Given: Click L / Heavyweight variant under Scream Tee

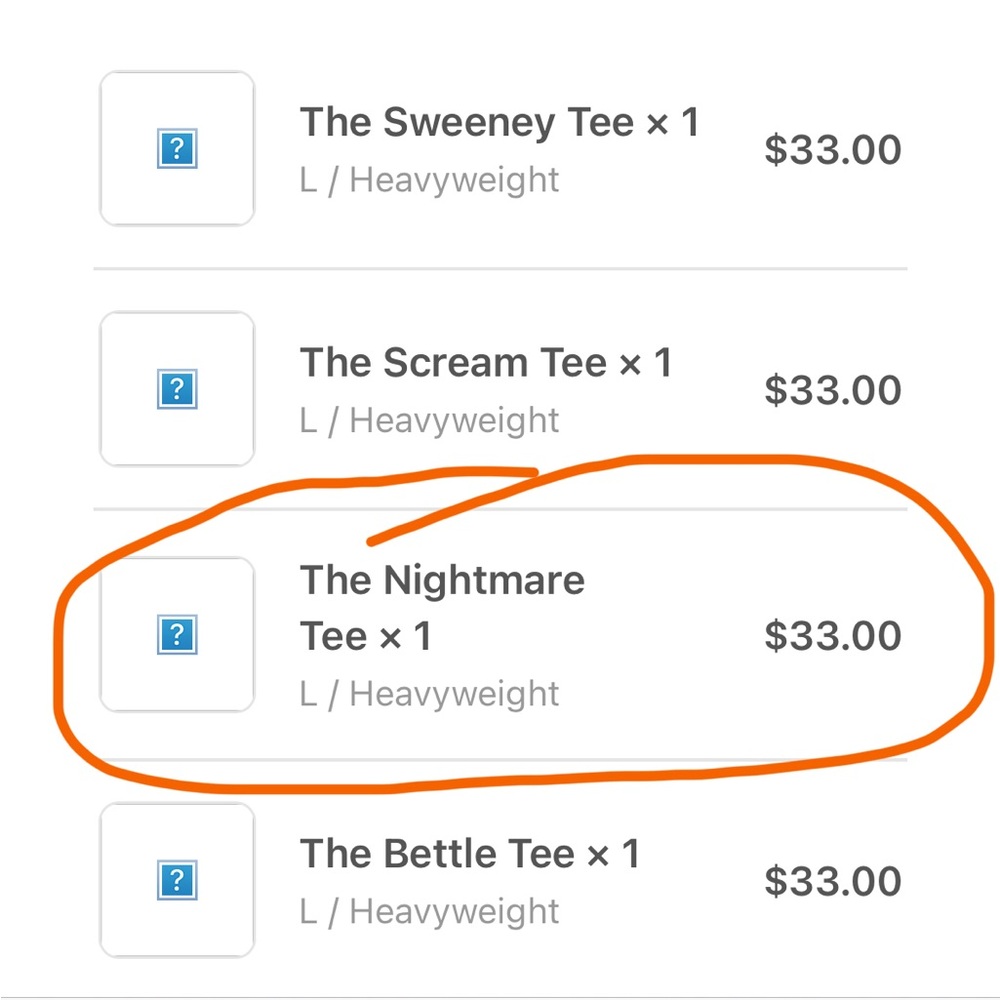Looking at the screenshot, I should [x=429, y=421].
